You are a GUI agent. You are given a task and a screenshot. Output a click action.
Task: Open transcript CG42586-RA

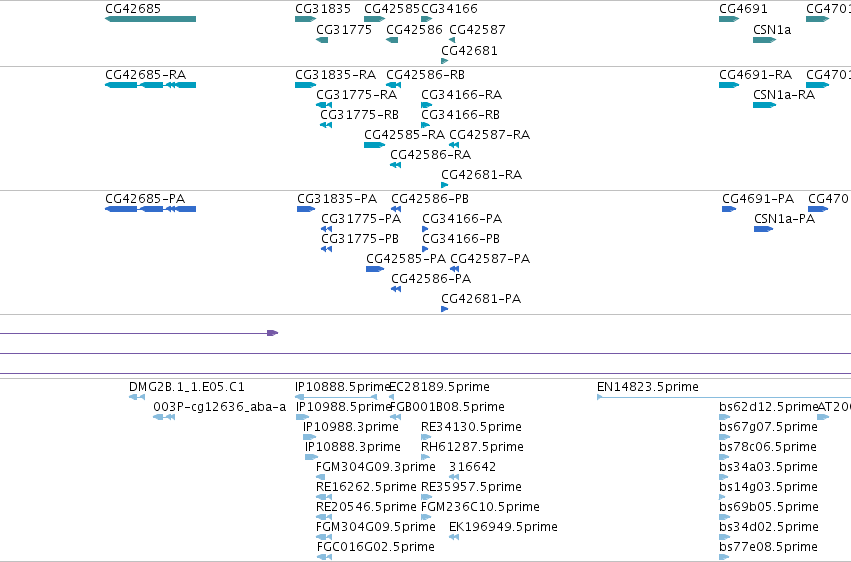[396, 165]
